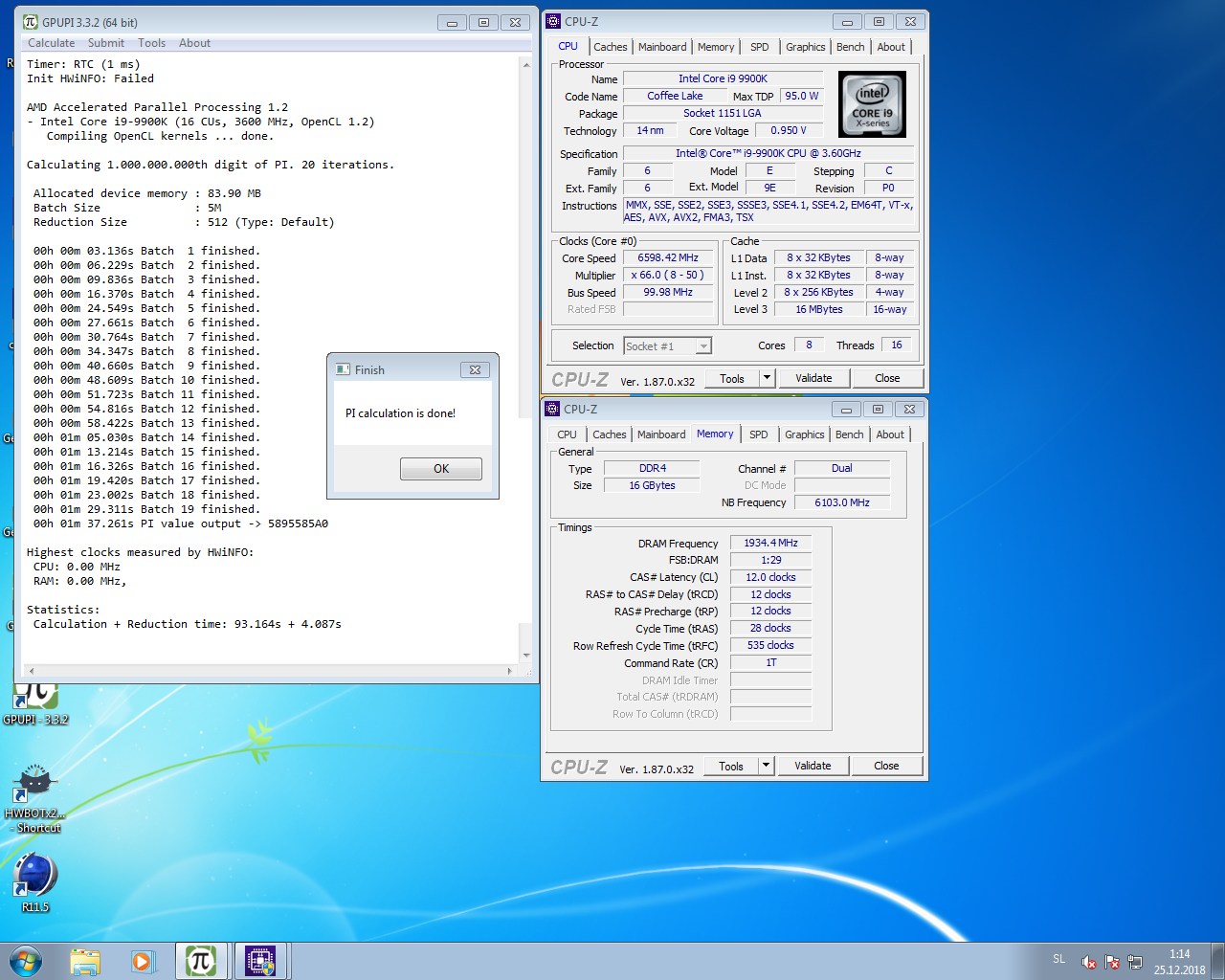Click GPUPI horizontal scrollbar right arrow
Image resolution: width=1225 pixels, height=980 pixels.
click(509, 671)
